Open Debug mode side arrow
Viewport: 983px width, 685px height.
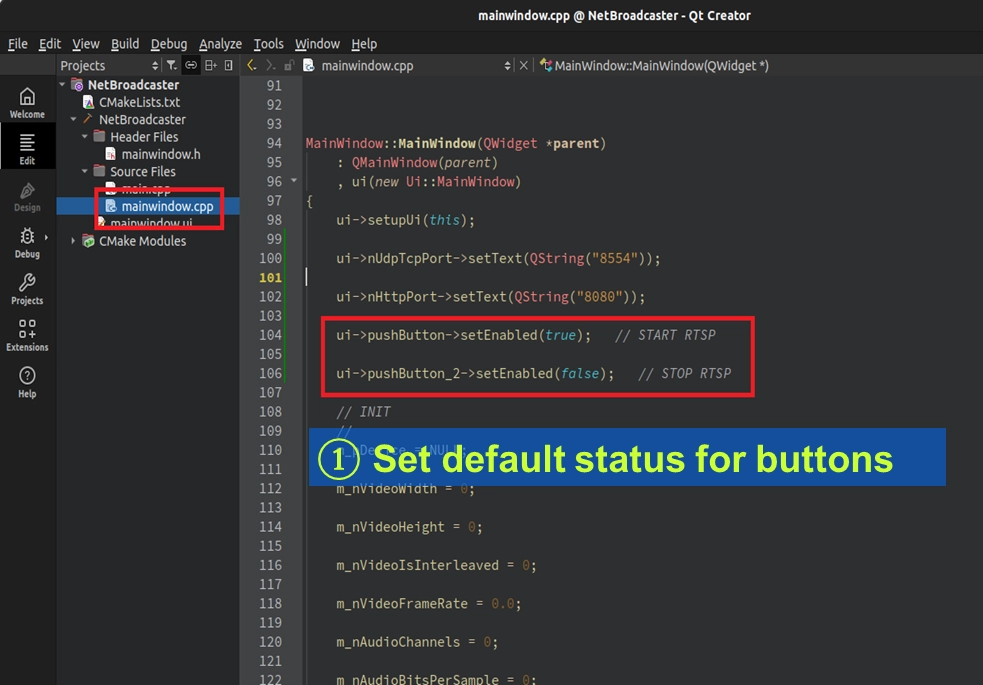coord(46,238)
